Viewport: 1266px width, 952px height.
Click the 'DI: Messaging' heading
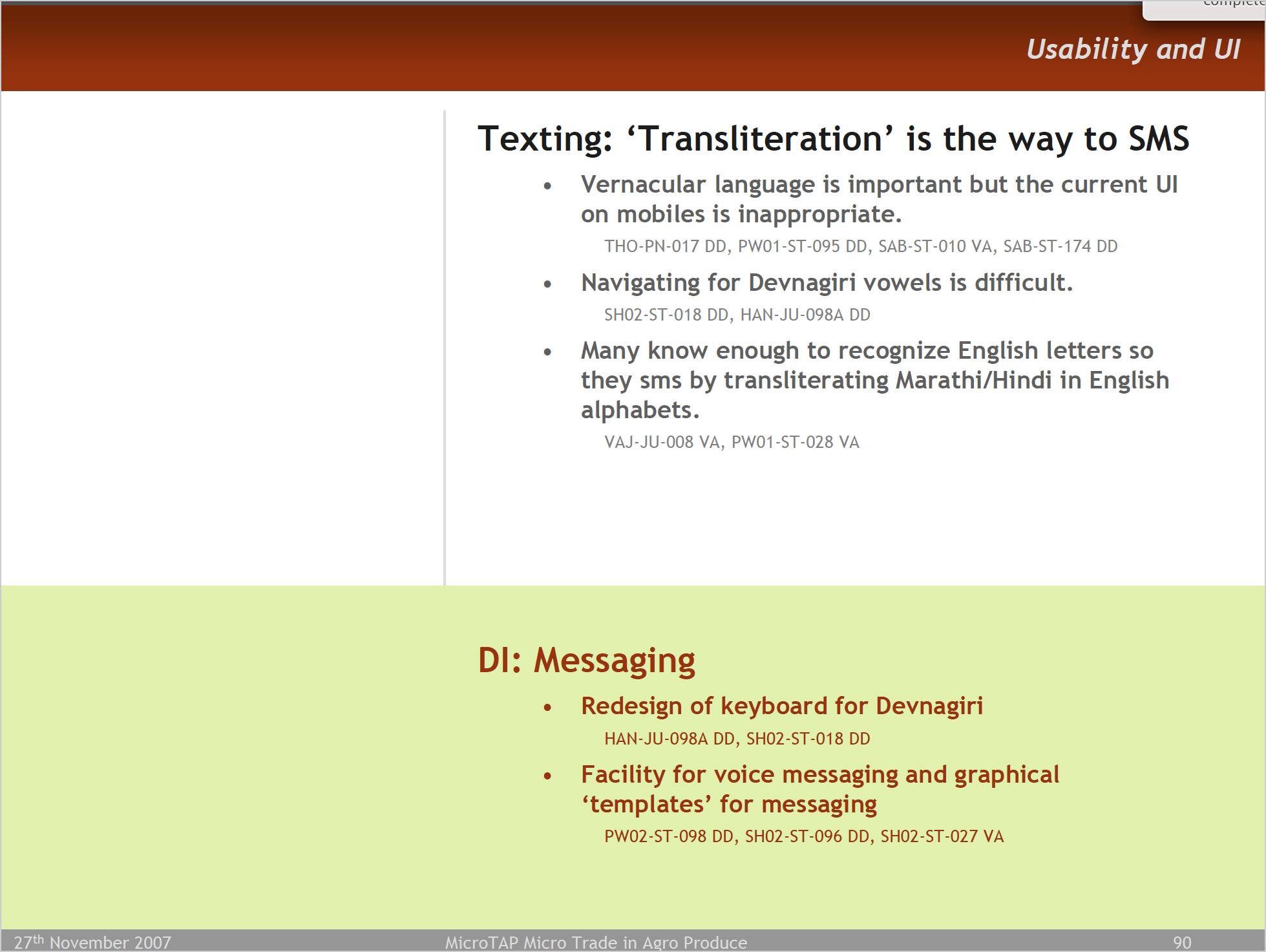(586, 661)
